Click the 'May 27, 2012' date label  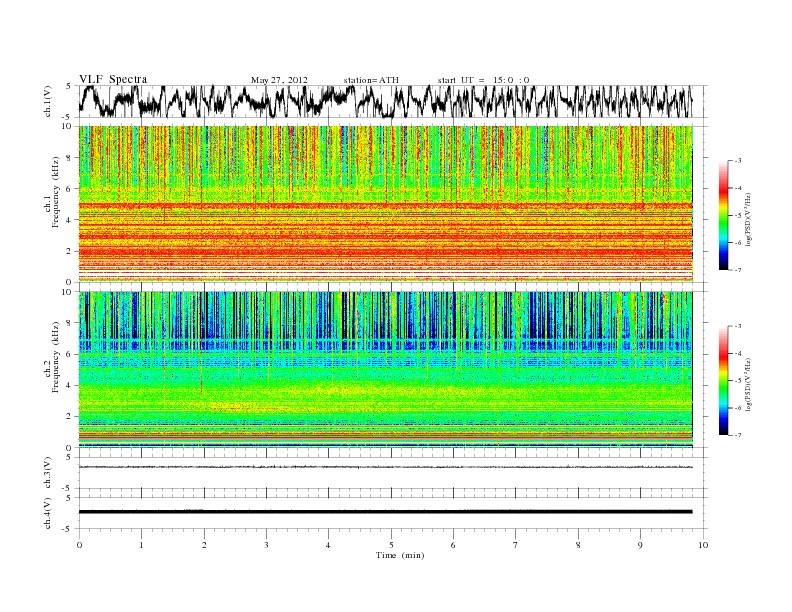pos(279,80)
